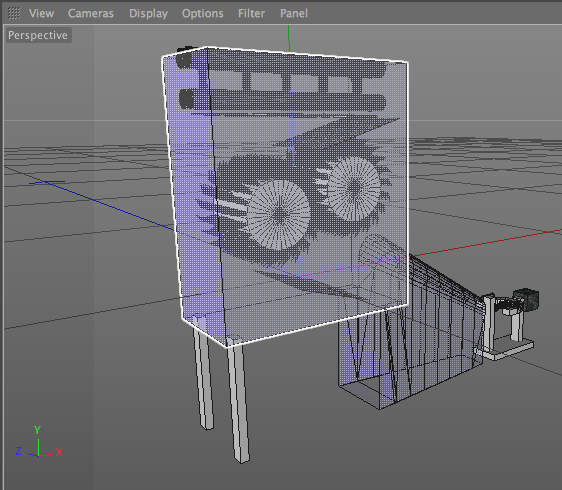
Task: Click the green Y axis gizmo label
Action: tap(37, 429)
